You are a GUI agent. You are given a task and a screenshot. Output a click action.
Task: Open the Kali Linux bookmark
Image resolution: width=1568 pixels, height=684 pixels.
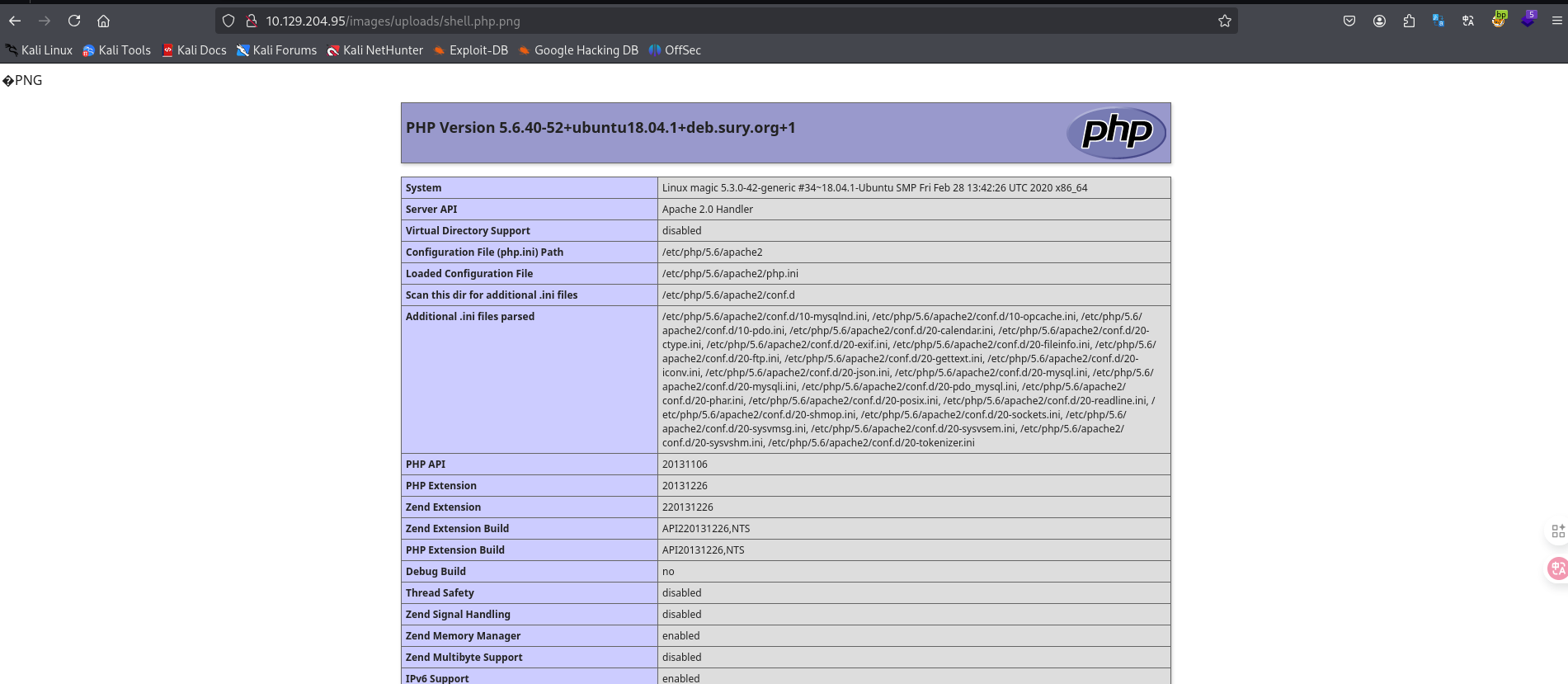[39, 50]
